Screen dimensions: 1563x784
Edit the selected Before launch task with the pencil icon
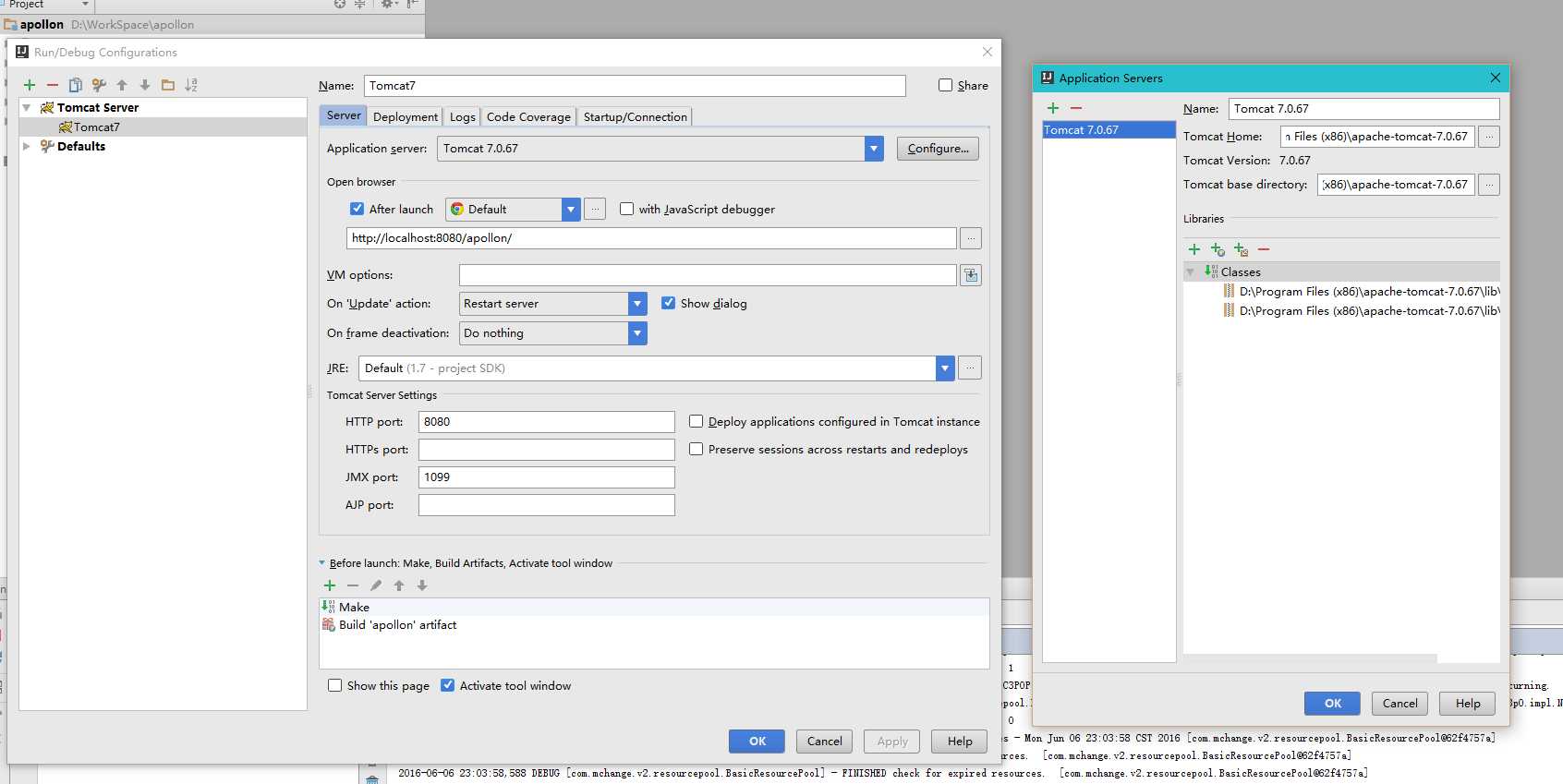click(376, 585)
